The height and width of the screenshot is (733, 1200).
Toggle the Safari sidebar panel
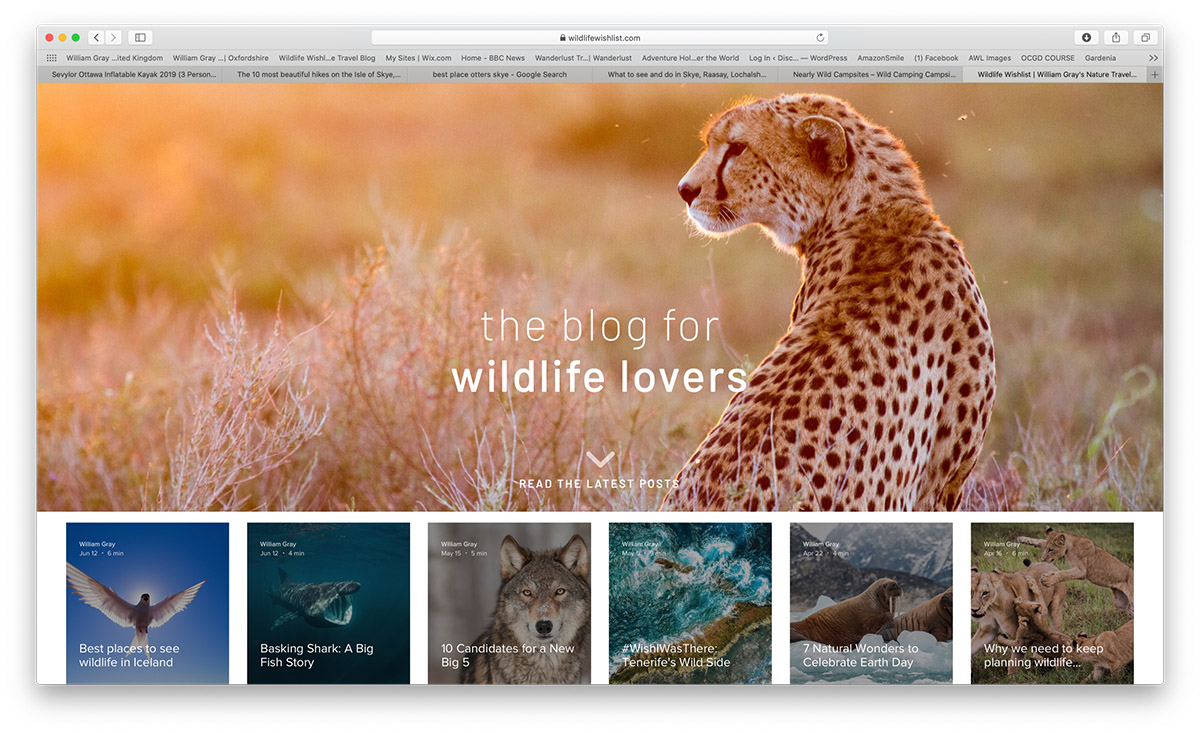click(x=140, y=38)
